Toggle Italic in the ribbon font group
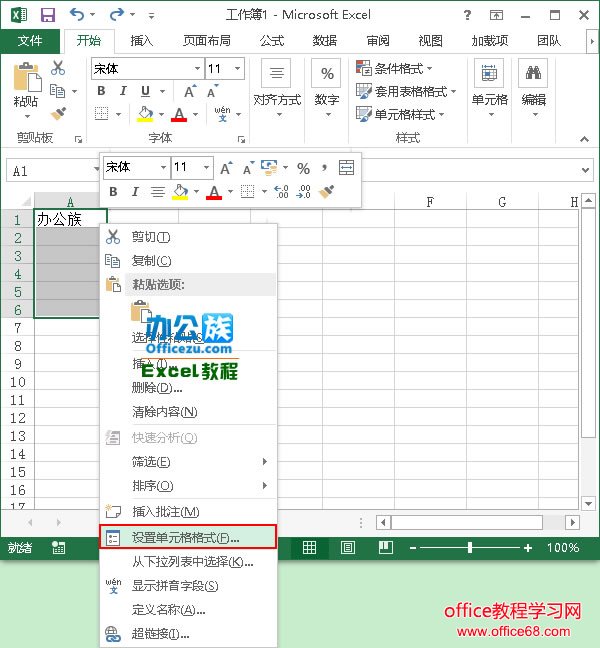Viewport: 600px width, 648px height. pyautogui.click(x=123, y=91)
